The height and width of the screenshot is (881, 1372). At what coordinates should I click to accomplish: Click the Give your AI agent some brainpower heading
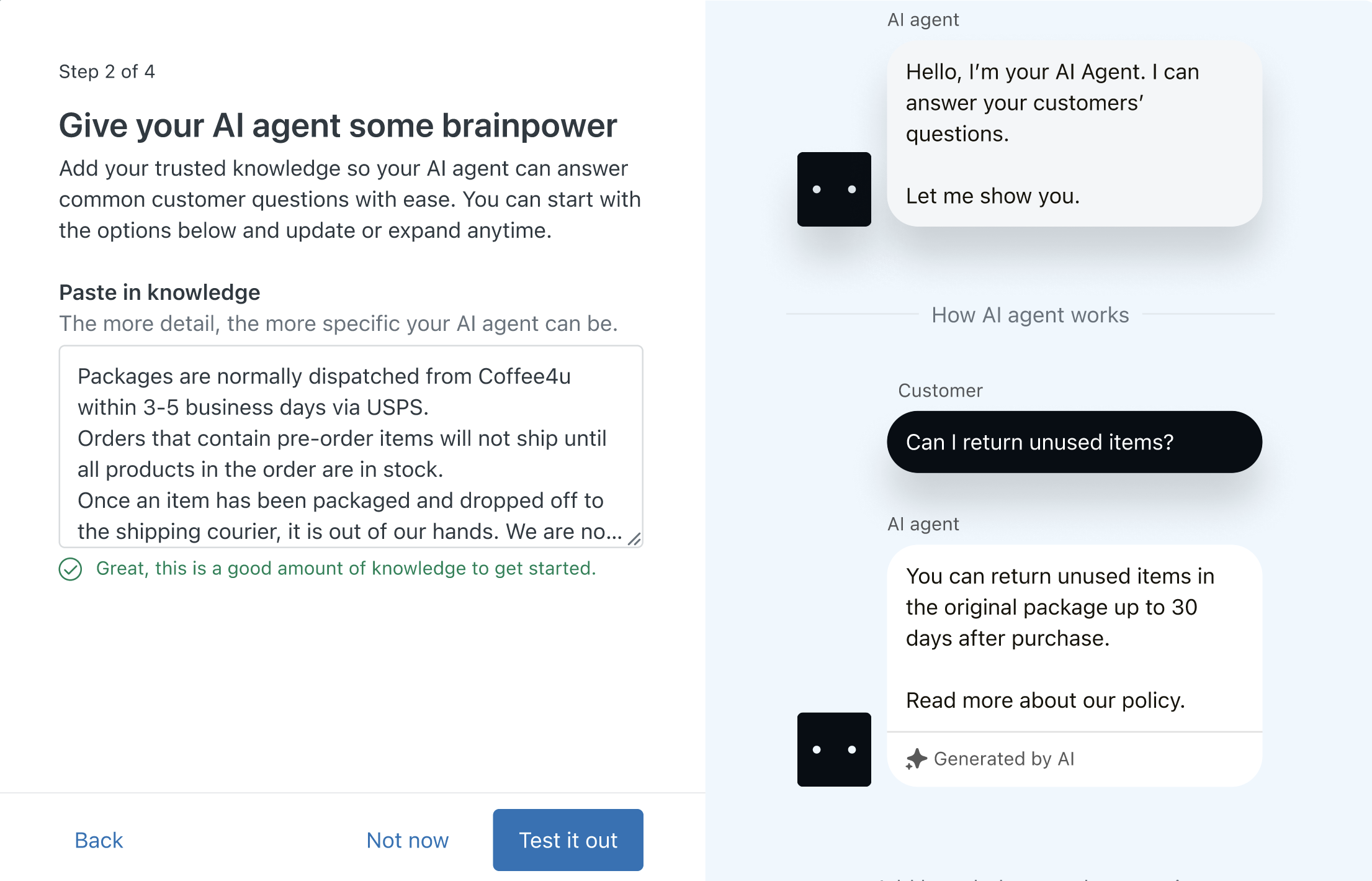(338, 125)
